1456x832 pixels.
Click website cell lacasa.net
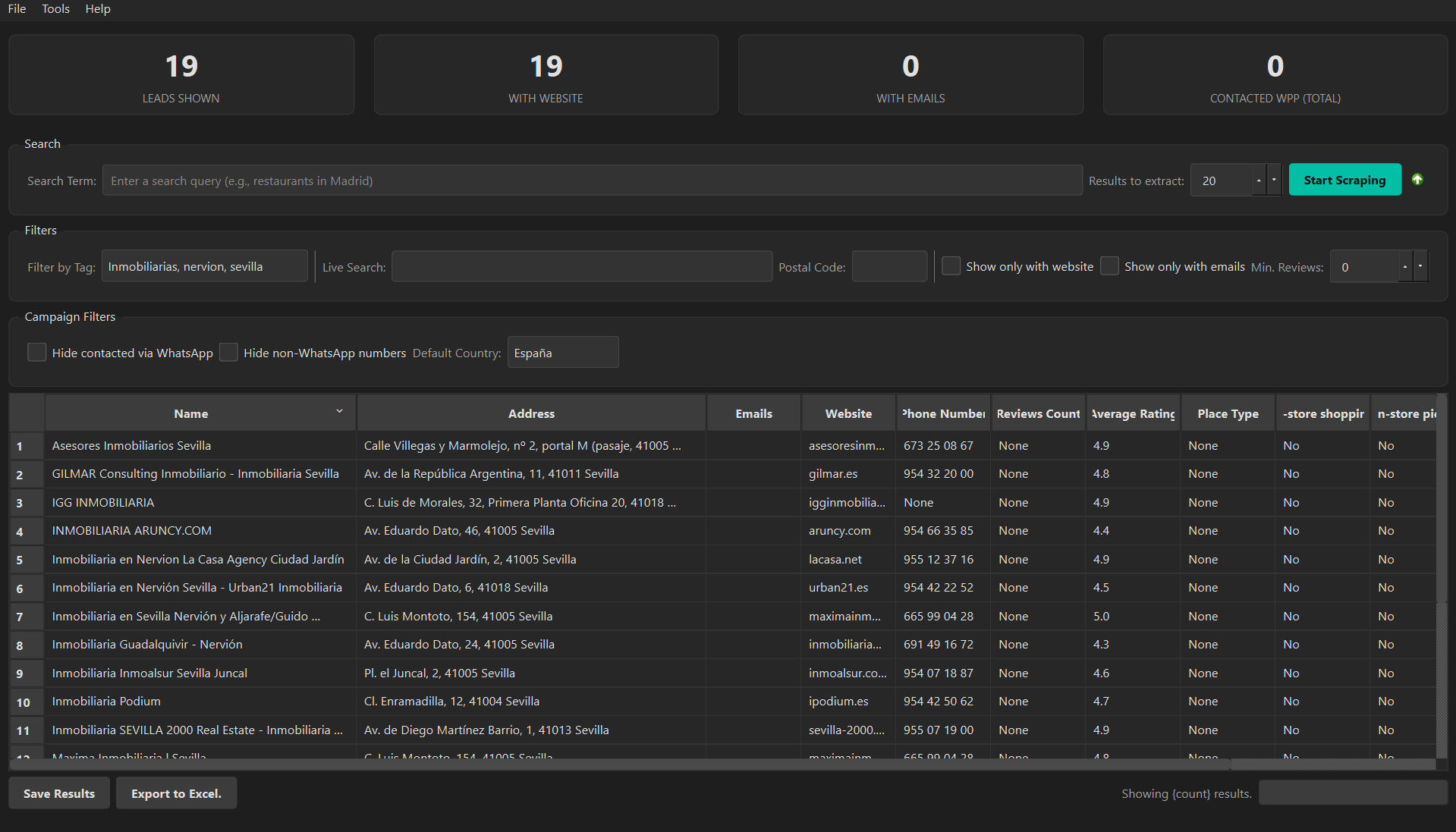click(848, 560)
